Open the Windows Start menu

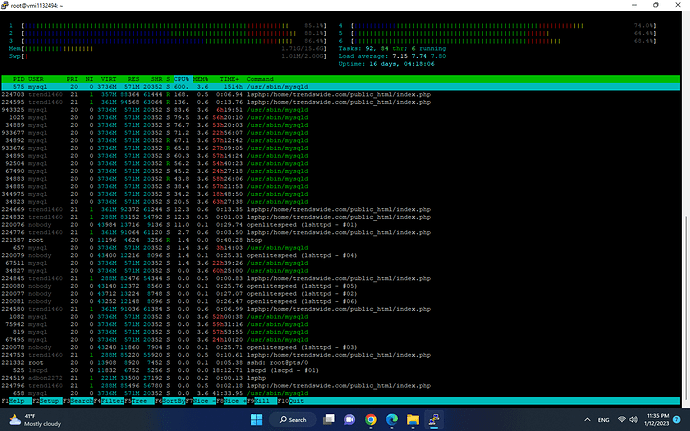(x=256, y=420)
